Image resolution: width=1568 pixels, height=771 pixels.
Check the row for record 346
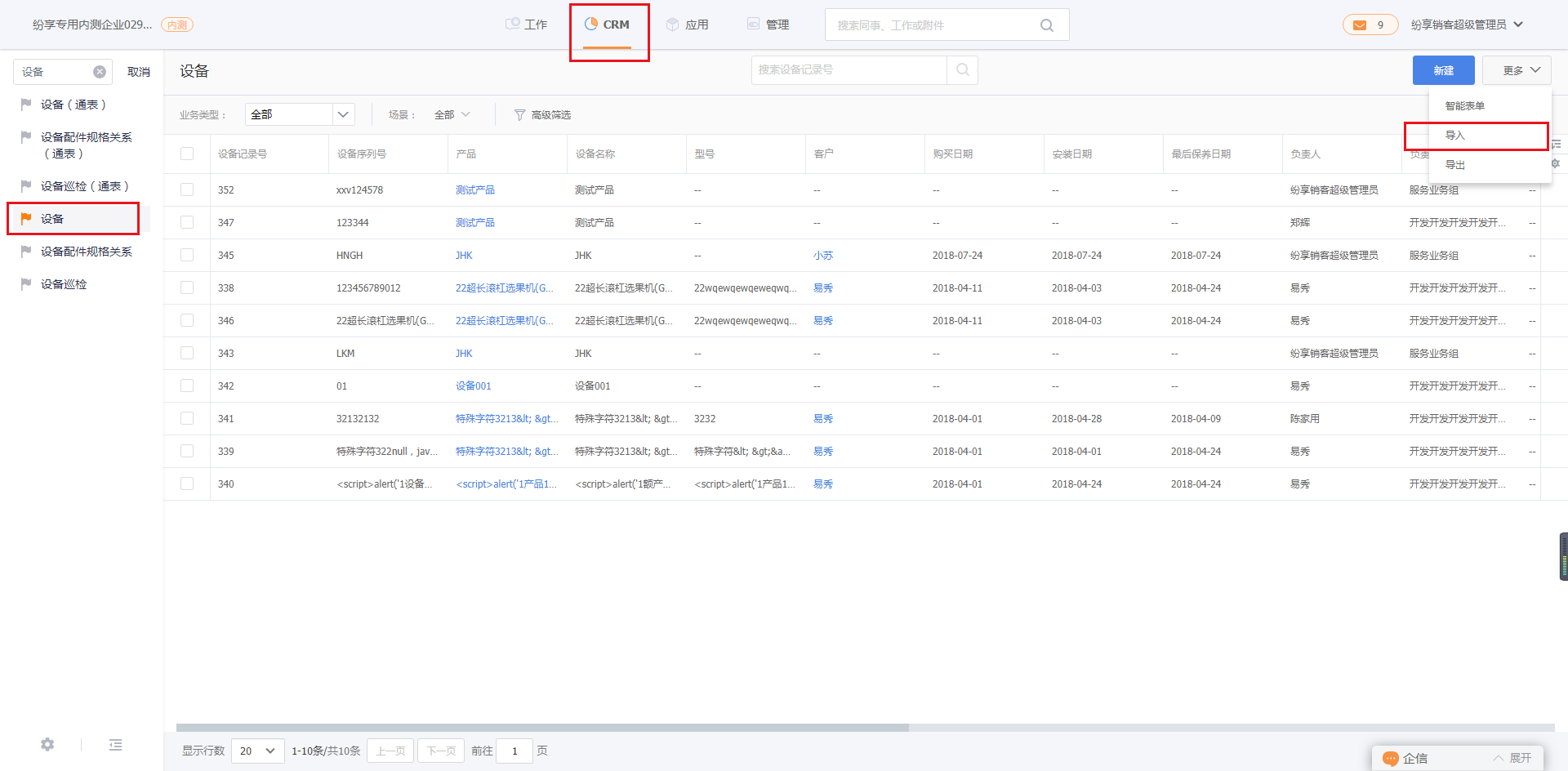187,320
